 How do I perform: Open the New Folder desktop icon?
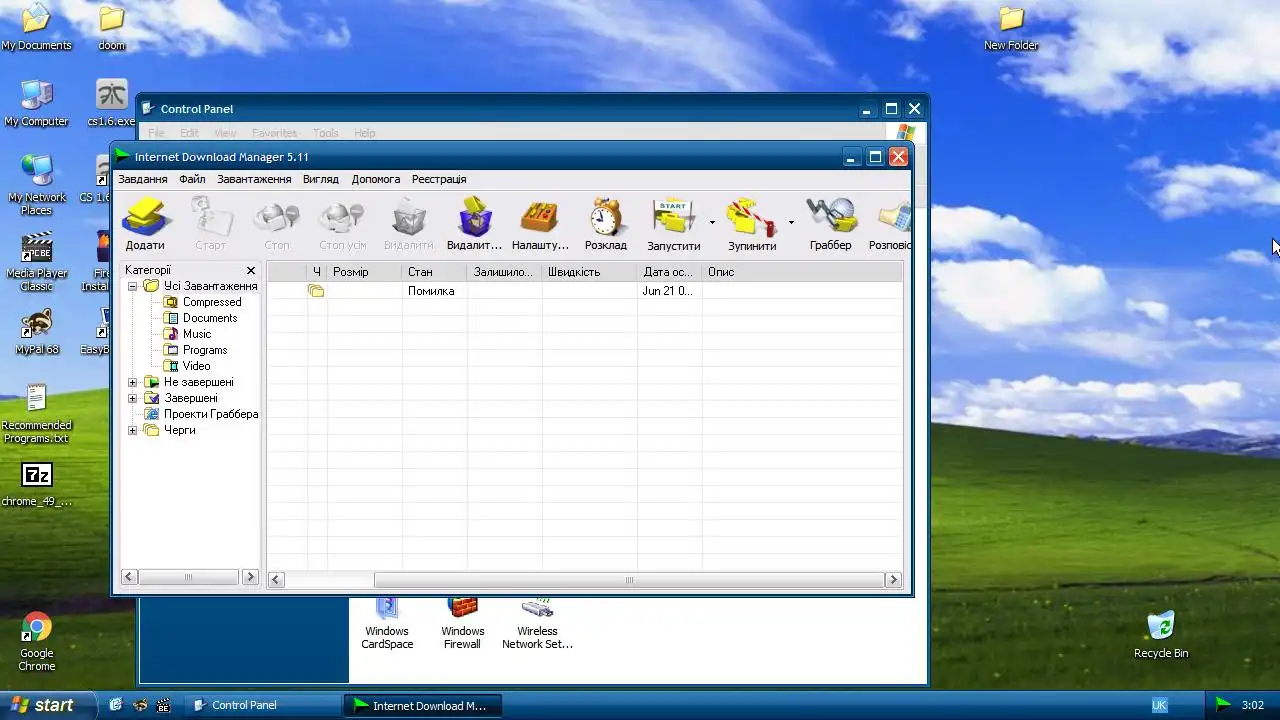click(x=1011, y=28)
